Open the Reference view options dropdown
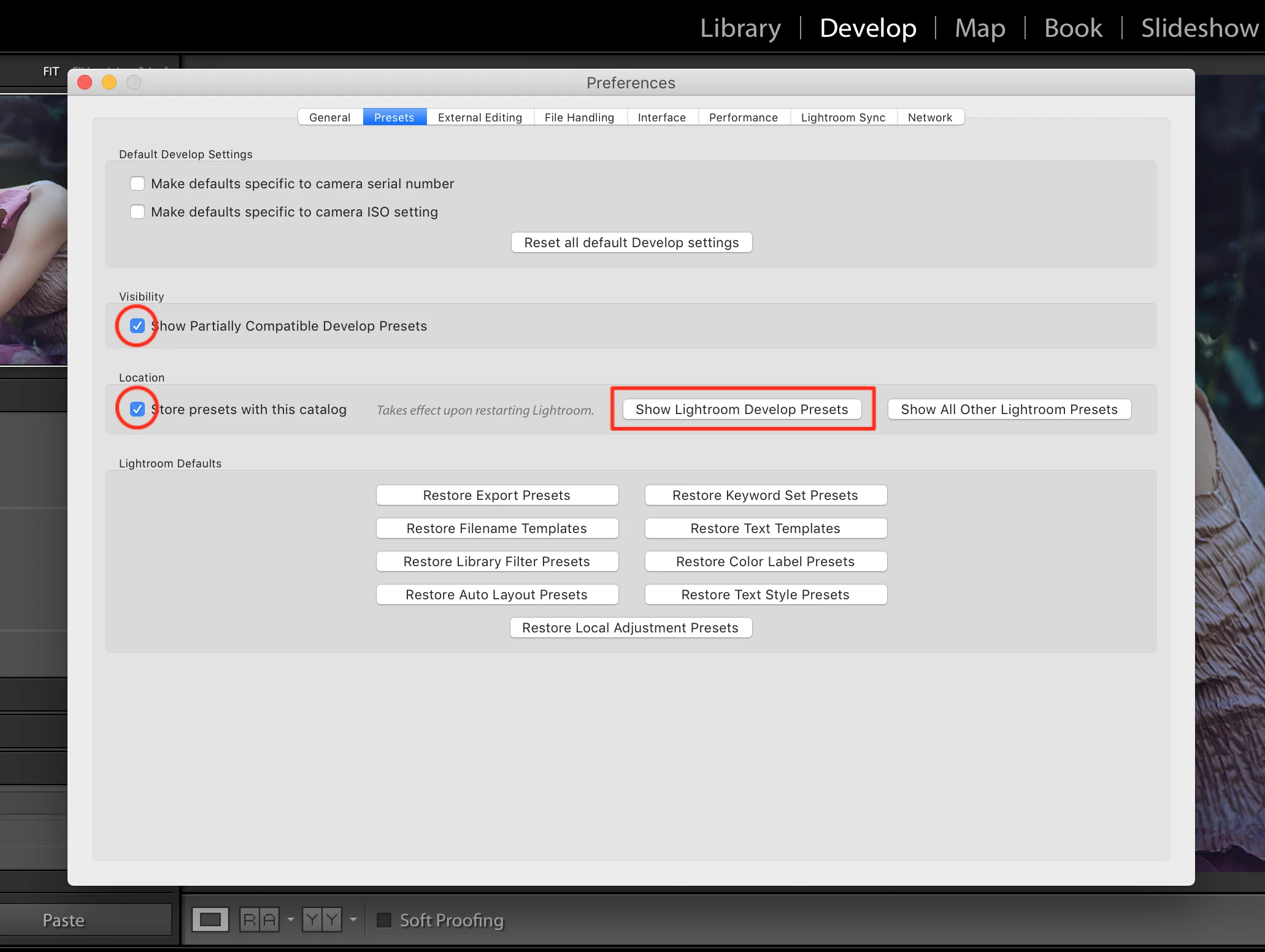1265x952 pixels. click(291, 919)
